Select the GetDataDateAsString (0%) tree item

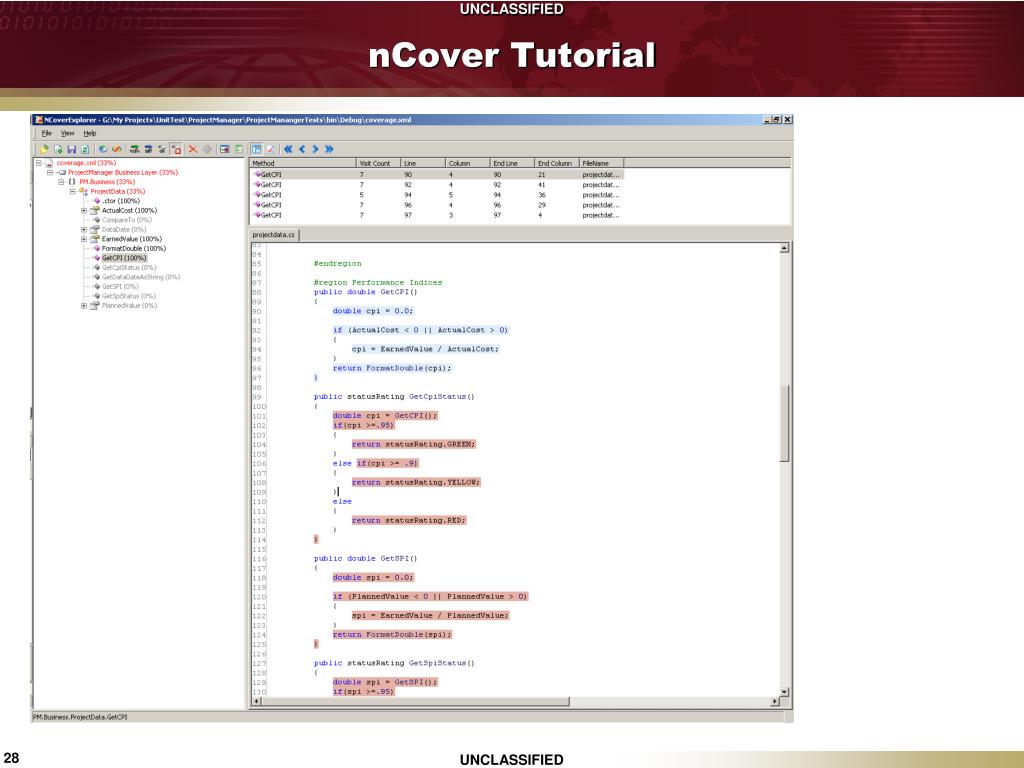click(140, 277)
